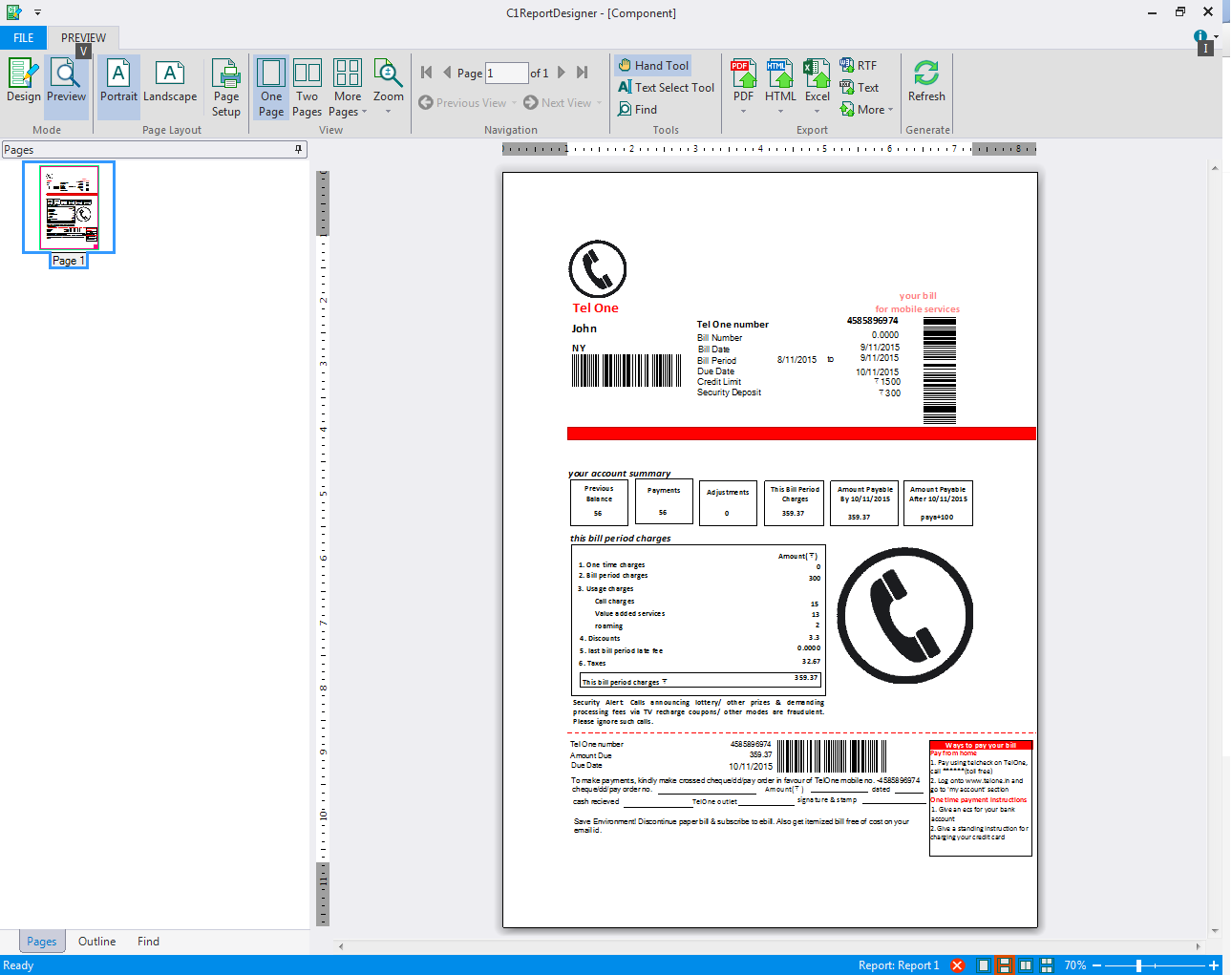Select the PREVIEW ribbon tab

point(83,38)
